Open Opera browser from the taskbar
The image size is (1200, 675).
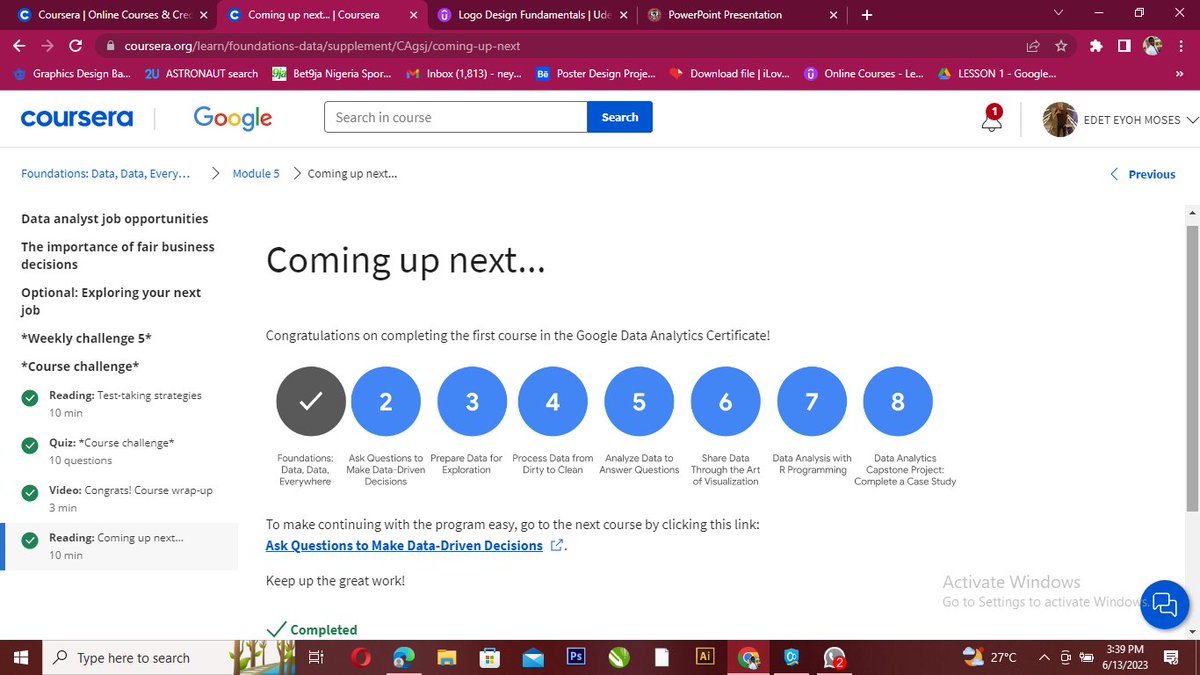pos(361,657)
